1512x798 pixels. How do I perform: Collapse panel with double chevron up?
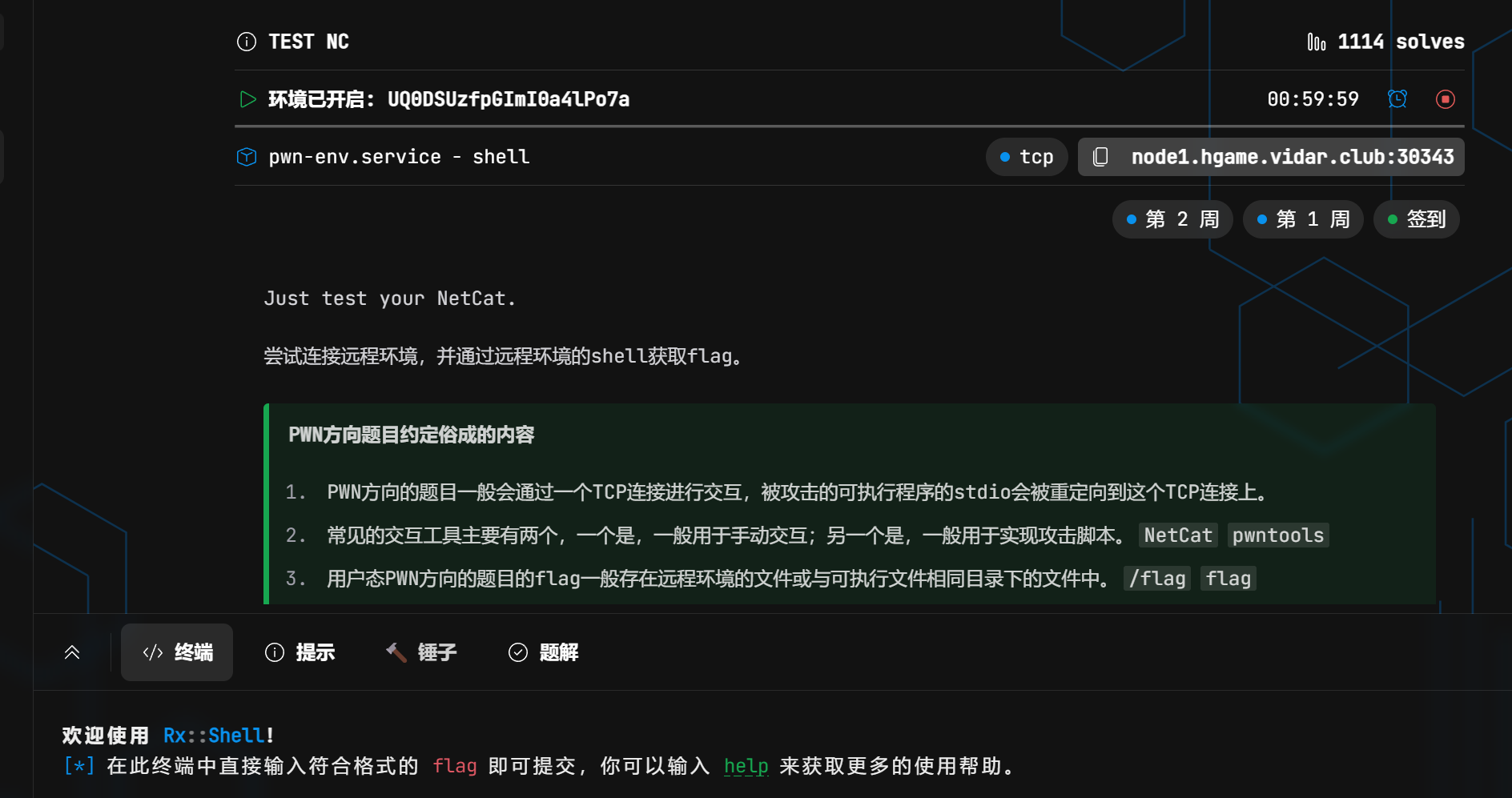pos(72,652)
